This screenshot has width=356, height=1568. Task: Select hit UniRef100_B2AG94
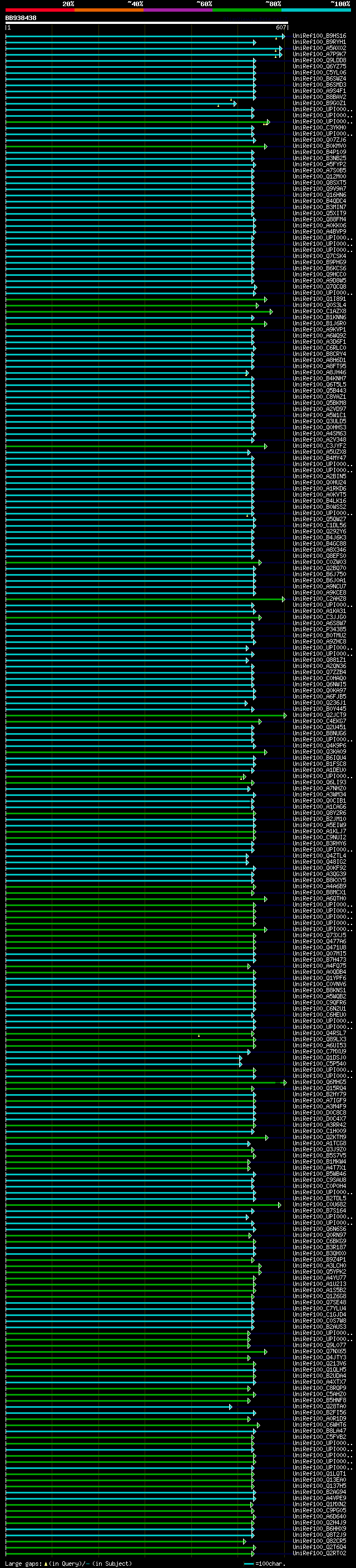pyautogui.click(x=319, y=1492)
